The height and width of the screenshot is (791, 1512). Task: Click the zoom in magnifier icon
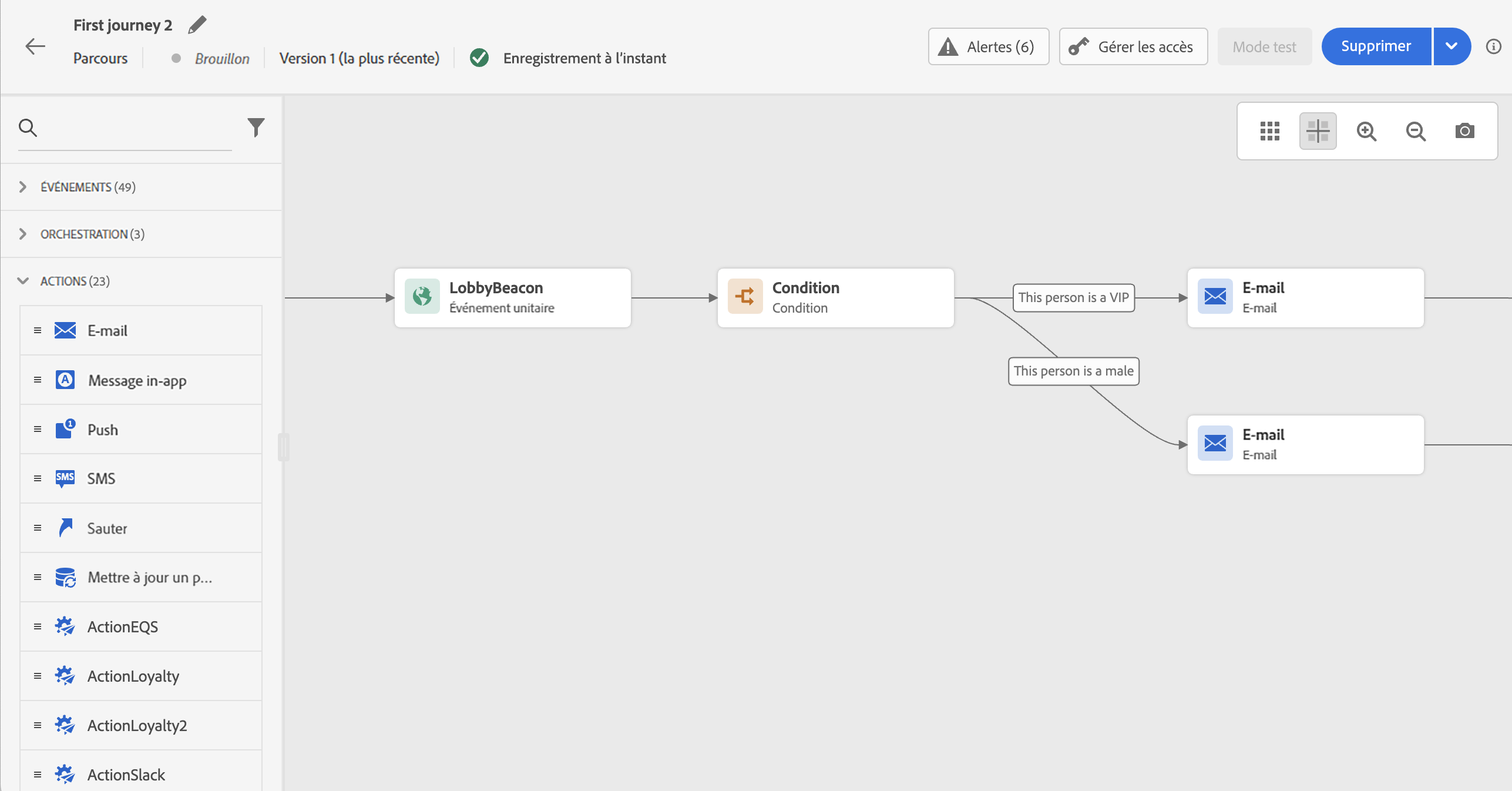pyautogui.click(x=1366, y=131)
